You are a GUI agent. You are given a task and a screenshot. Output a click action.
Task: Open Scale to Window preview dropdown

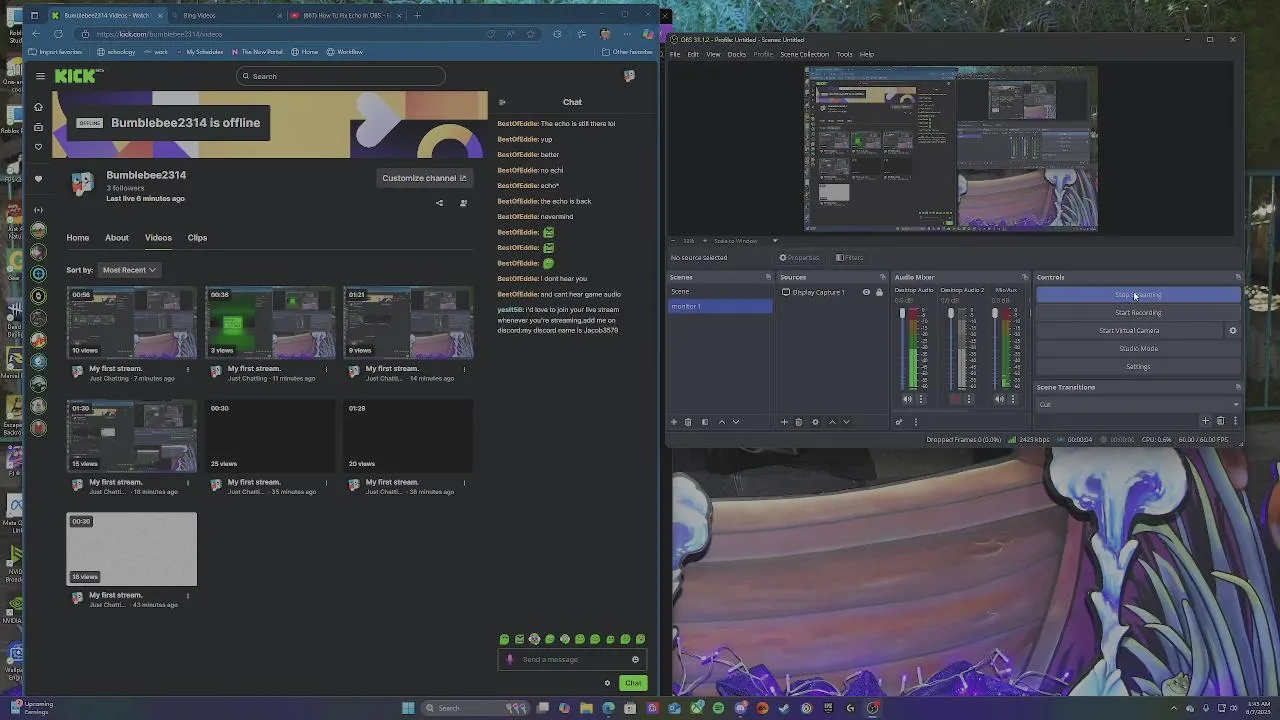click(746, 241)
